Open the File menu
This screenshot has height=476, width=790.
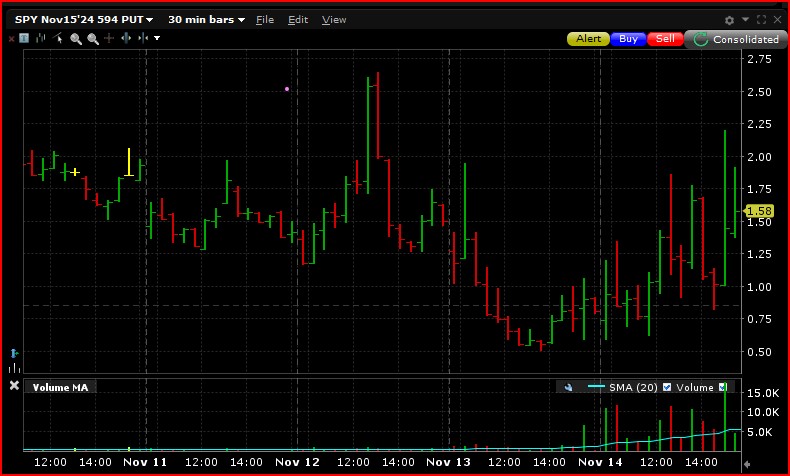point(265,20)
